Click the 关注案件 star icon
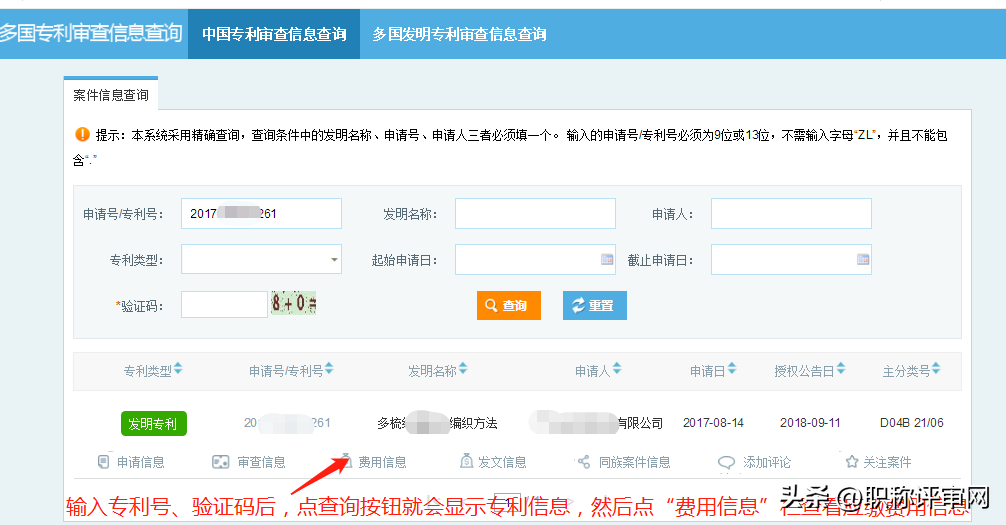 point(852,462)
